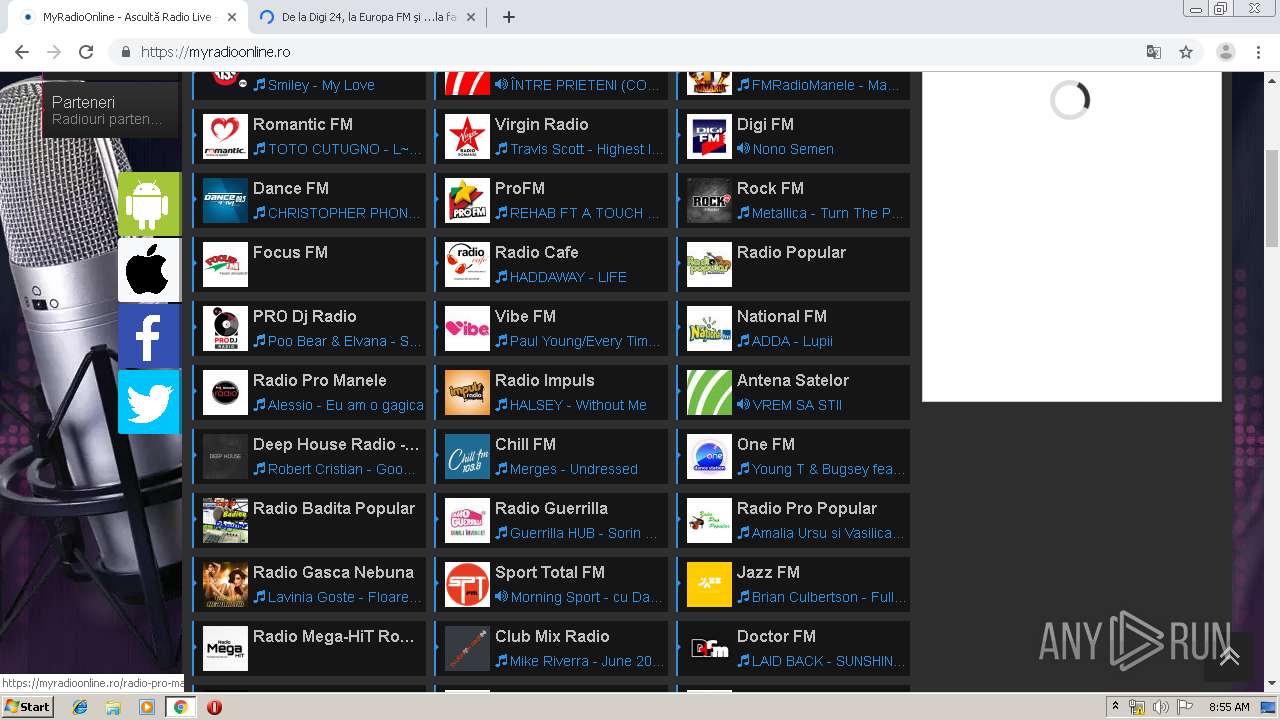Image resolution: width=1280 pixels, height=720 pixels.
Task: Bookmark this page with star icon
Action: tap(1186, 52)
